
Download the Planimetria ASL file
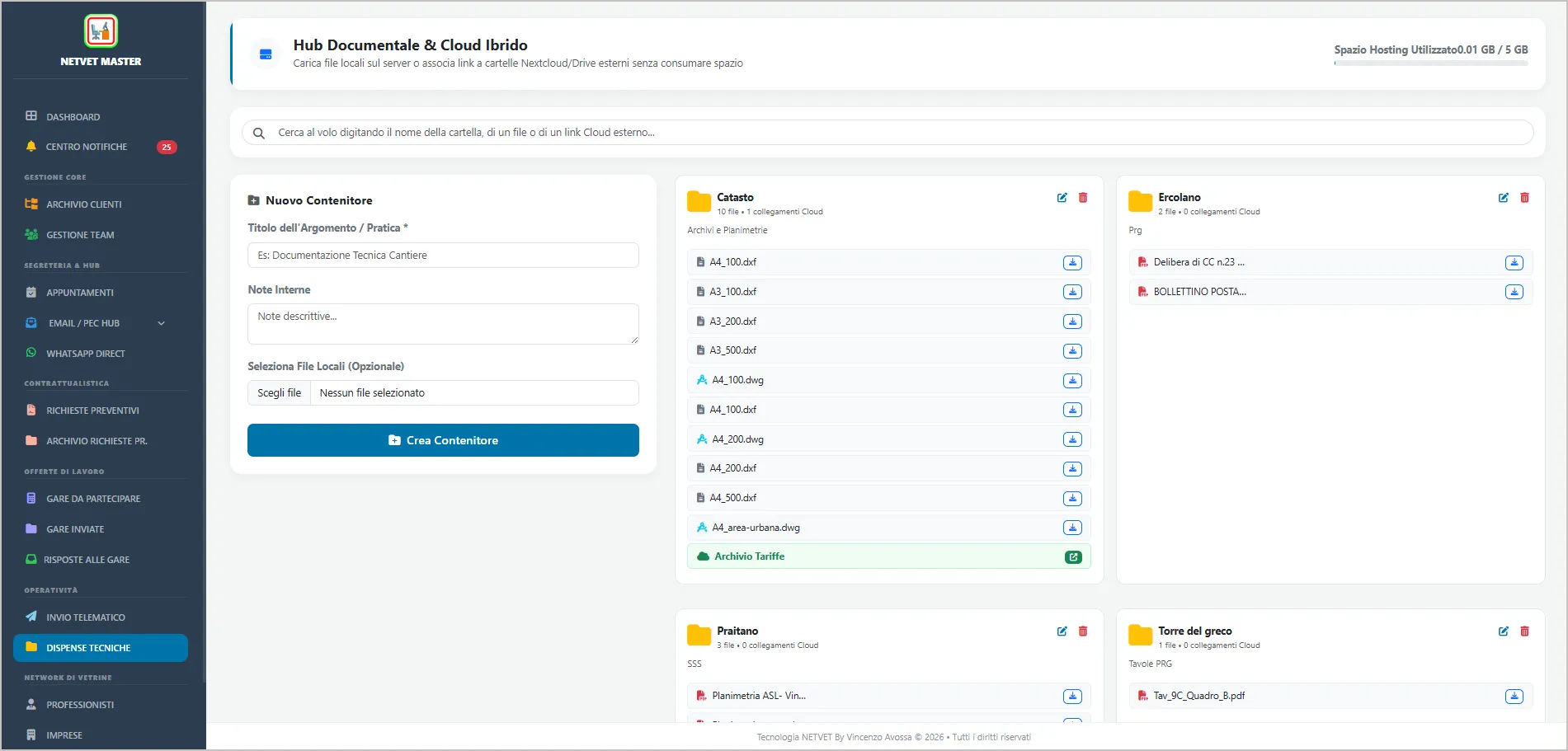[x=1072, y=697]
